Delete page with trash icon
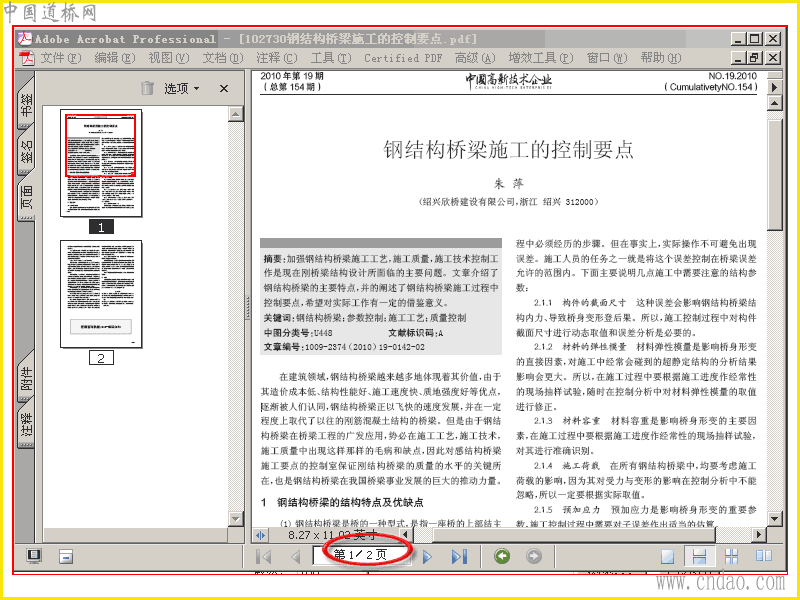This screenshot has height=600, width=800. [147, 88]
